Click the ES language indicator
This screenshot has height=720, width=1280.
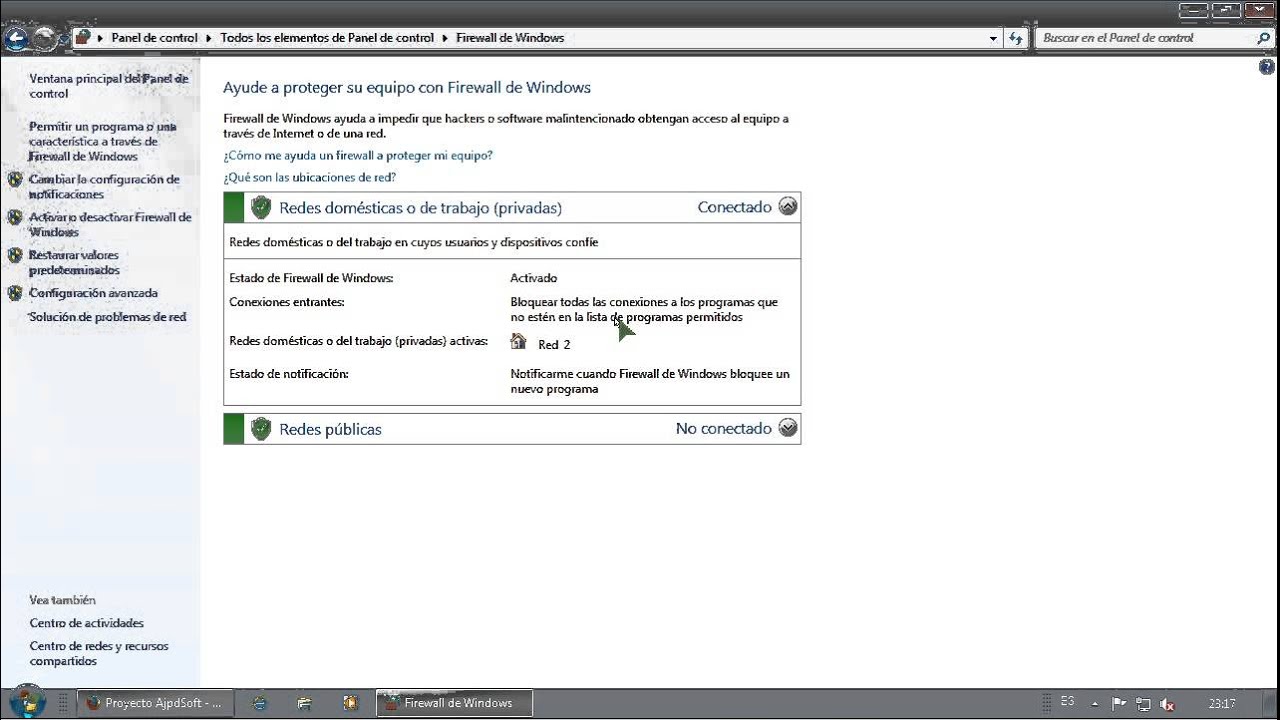coord(1067,702)
